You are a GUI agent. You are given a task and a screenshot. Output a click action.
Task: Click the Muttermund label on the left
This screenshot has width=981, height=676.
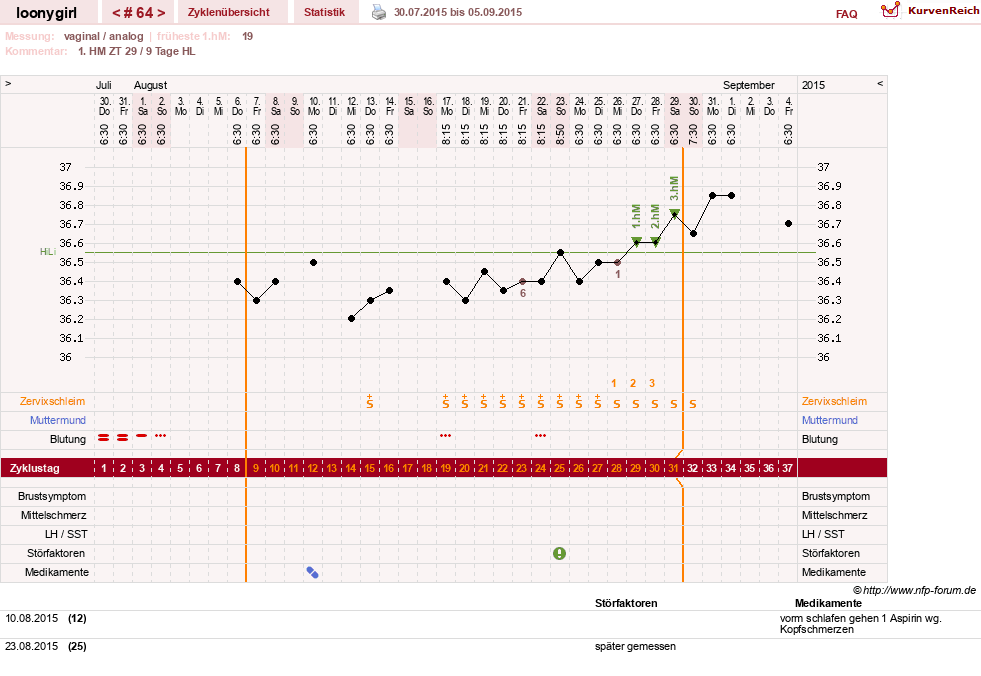(58, 420)
